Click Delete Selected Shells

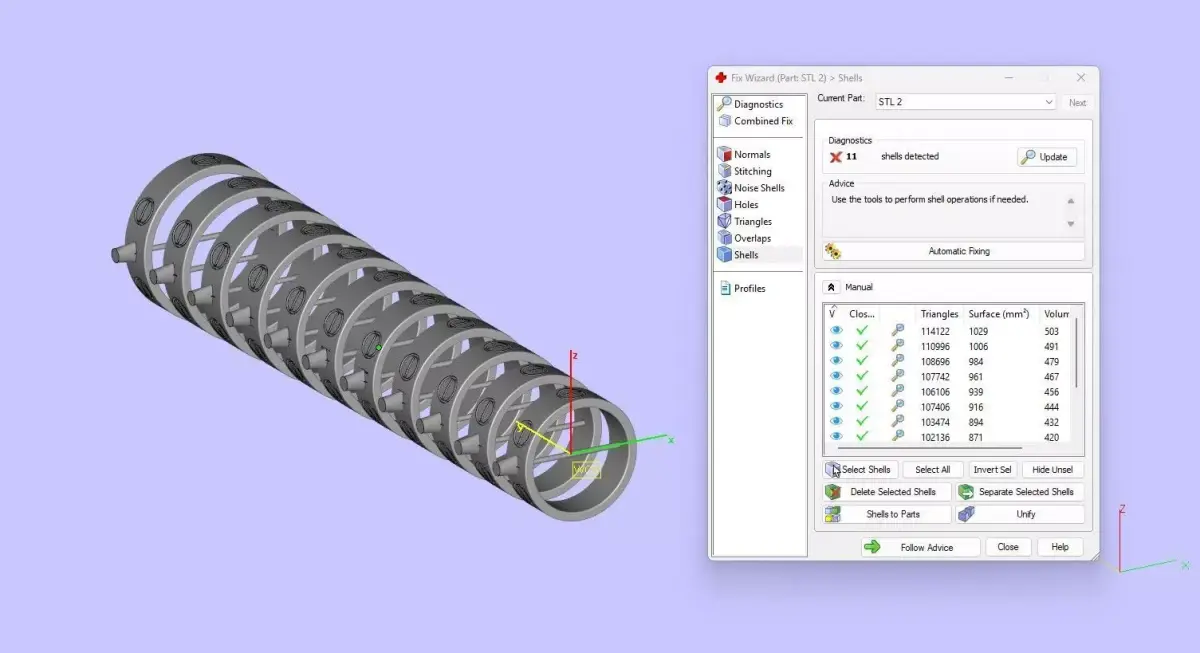[x=887, y=492]
